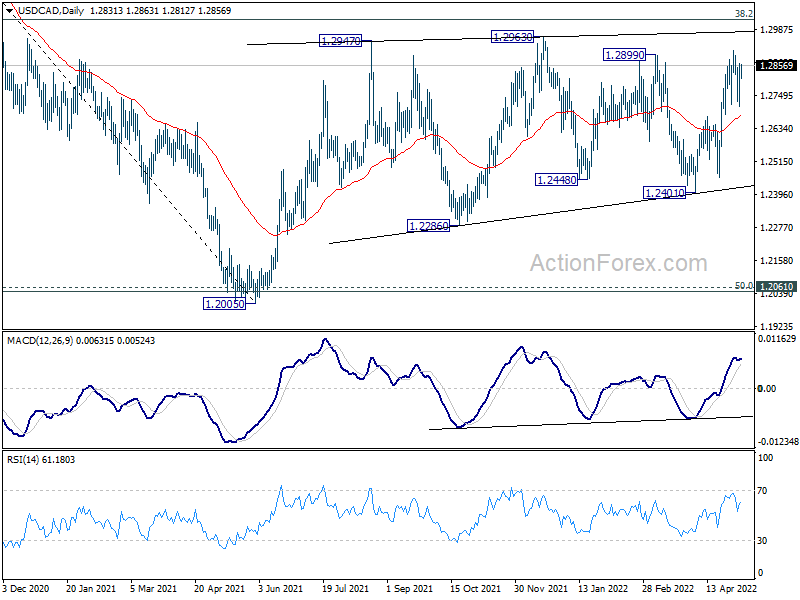Screen dimensions: 800x600
Task: Click the MACD 0.00 axis value
Action: [x=768, y=388]
